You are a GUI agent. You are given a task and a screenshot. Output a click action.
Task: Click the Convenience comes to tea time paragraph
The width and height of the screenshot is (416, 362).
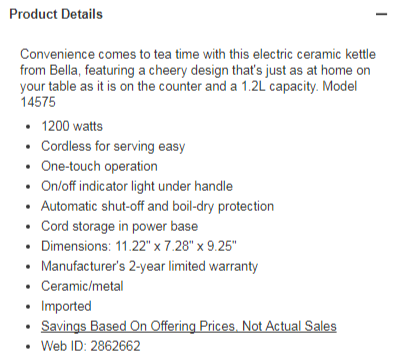(198, 78)
